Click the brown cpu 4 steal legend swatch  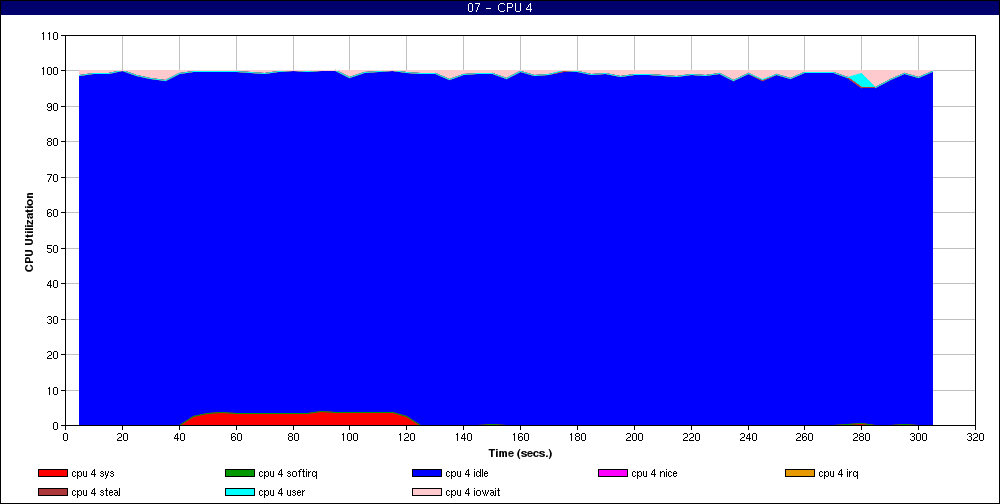[52, 493]
